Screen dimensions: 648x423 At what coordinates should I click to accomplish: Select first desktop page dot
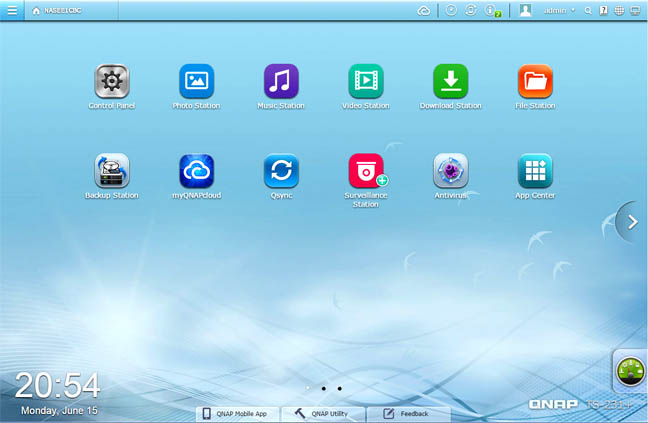[308, 388]
